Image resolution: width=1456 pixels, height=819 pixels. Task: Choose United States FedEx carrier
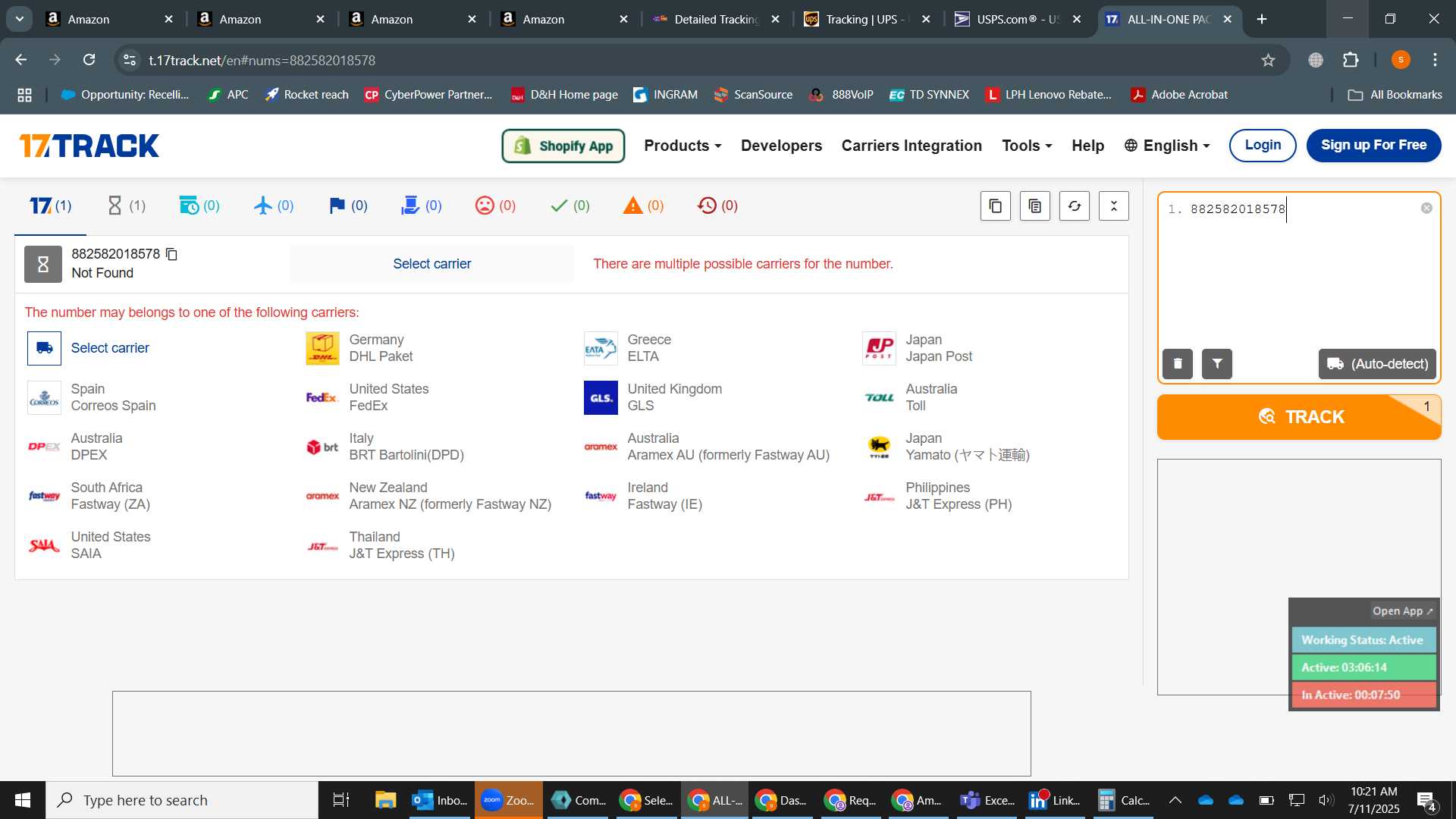[367, 397]
